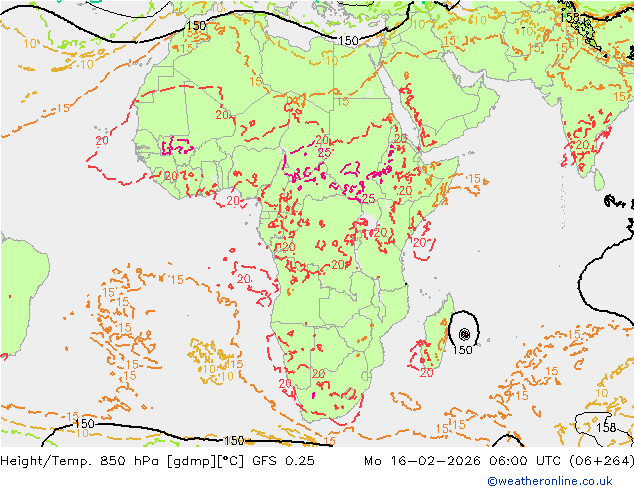Click the '150' label over Mediterranean near Libya
The image size is (634, 490).
click(x=349, y=40)
